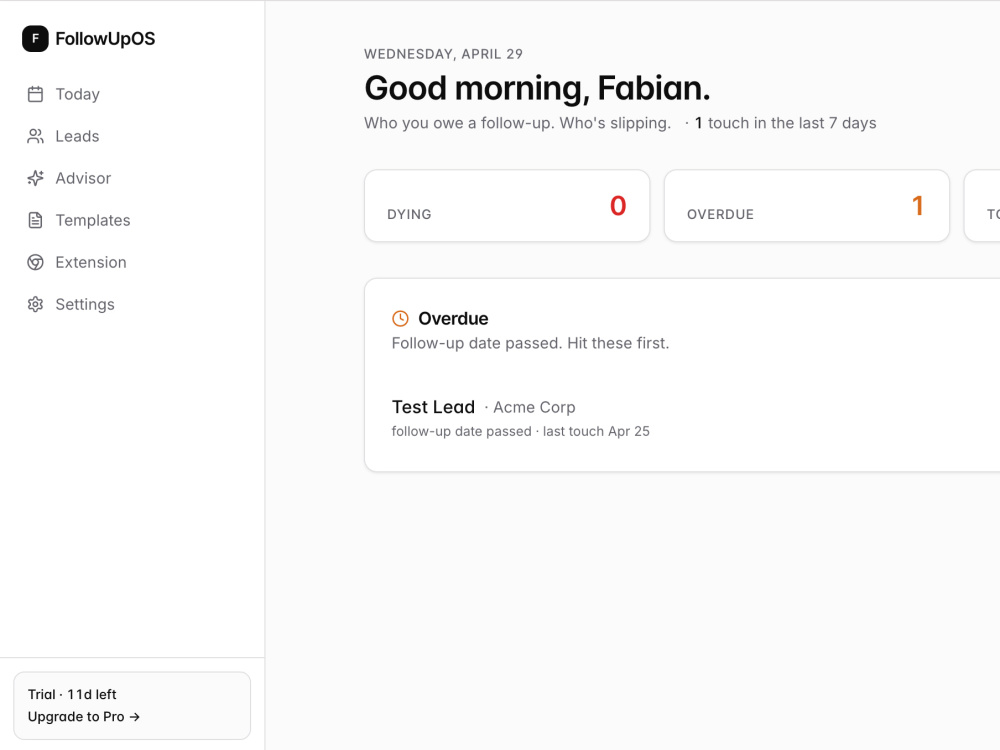Click the people icon beside Leads
Viewport: 1000px width, 750px height.
coord(36,136)
